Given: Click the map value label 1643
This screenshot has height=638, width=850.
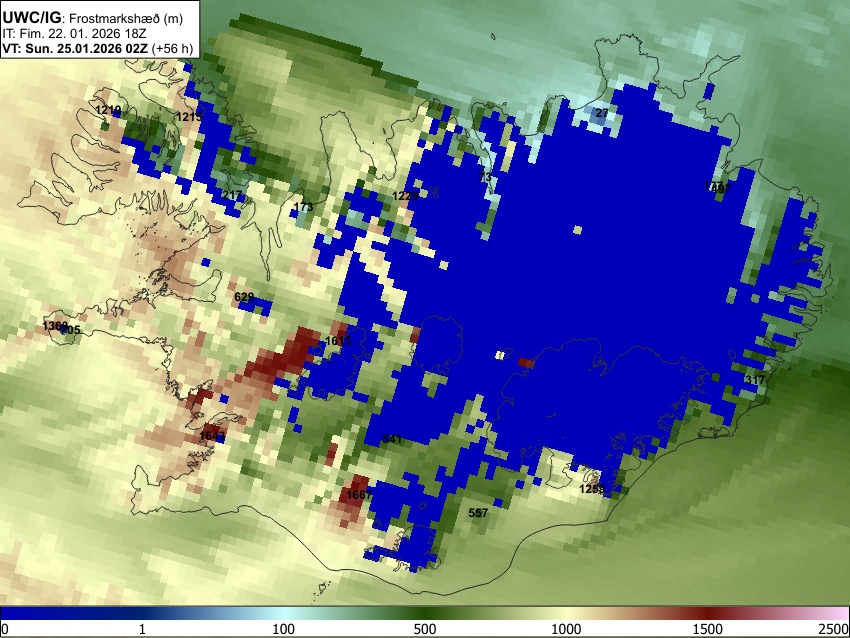Looking at the screenshot, I should pos(212,436).
